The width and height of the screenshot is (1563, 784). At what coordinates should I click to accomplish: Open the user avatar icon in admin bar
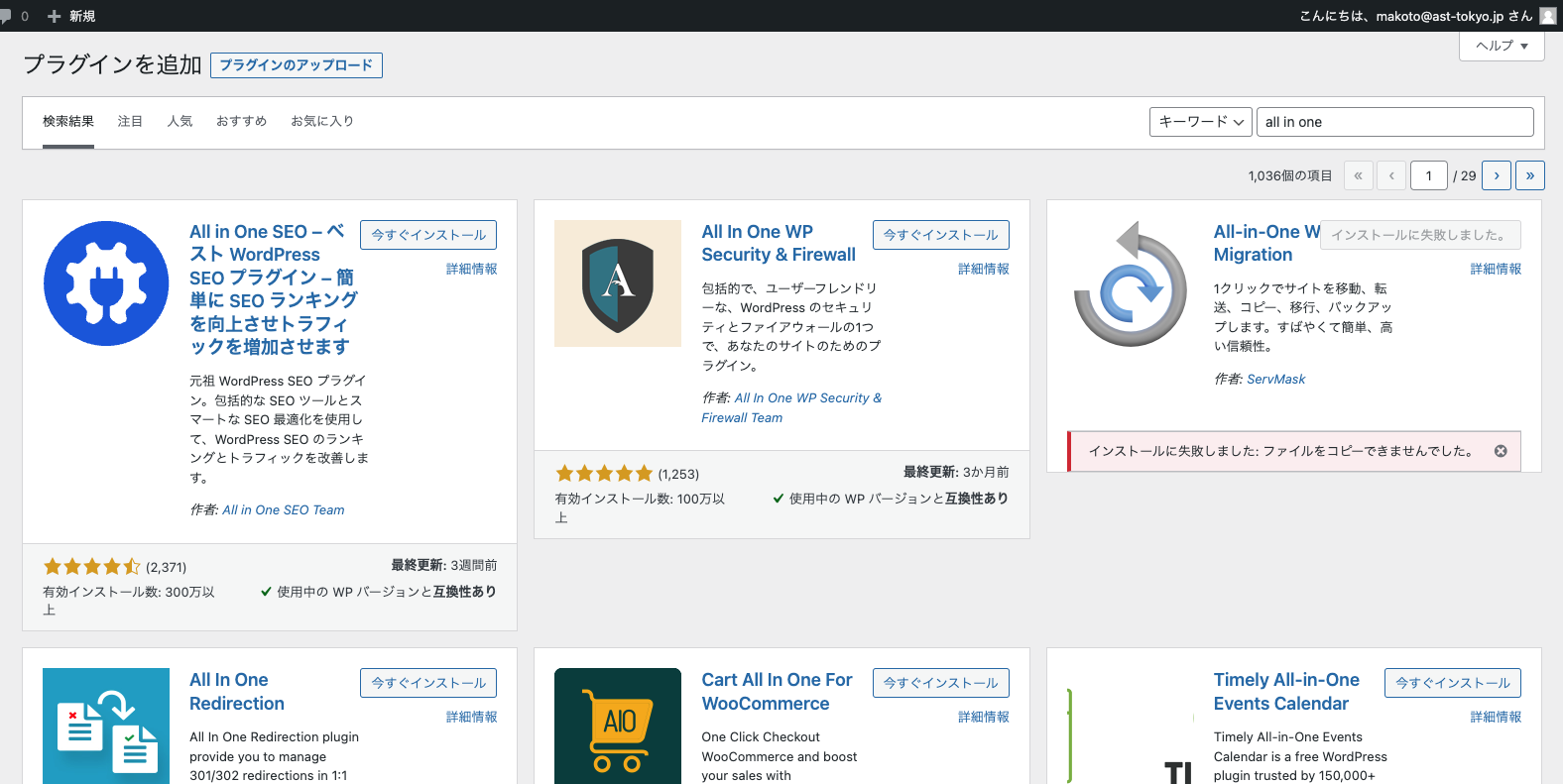1547,16
